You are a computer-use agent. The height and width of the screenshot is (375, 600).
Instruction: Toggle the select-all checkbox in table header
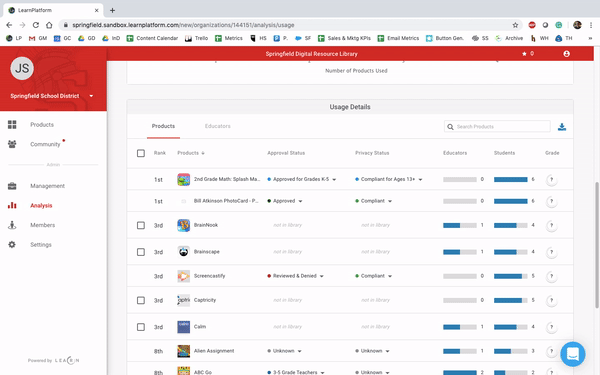pyautogui.click(x=141, y=153)
